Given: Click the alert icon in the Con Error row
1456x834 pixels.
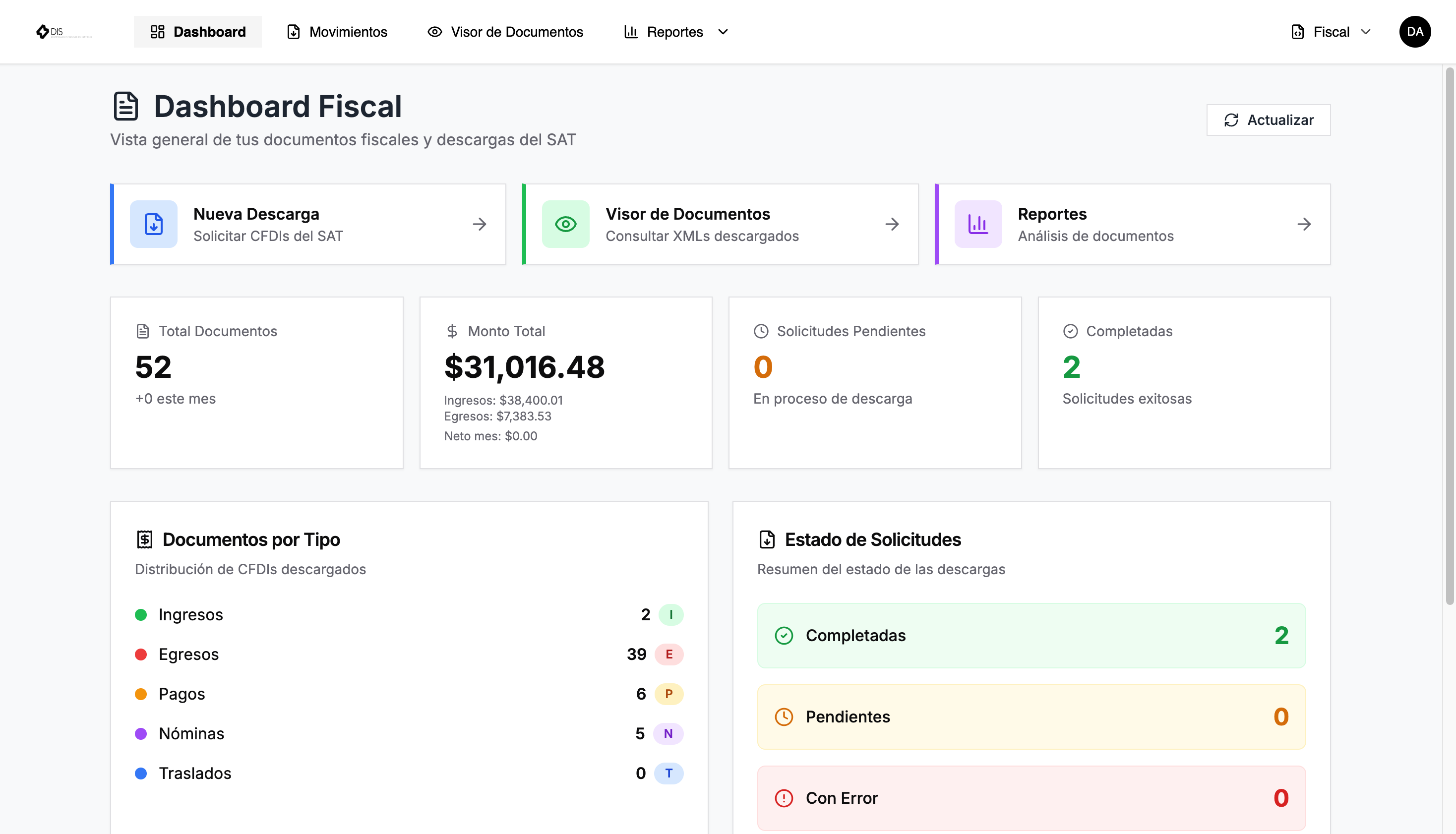Looking at the screenshot, I should coord(784,798).
